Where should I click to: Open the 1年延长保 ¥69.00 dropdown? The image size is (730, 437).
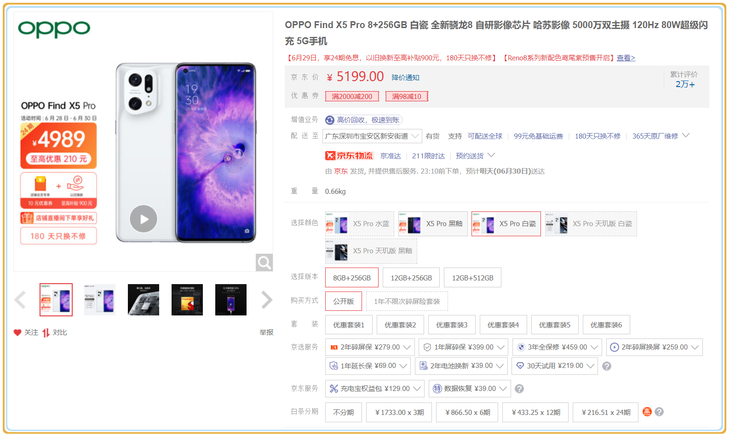(x=368, y=366)
